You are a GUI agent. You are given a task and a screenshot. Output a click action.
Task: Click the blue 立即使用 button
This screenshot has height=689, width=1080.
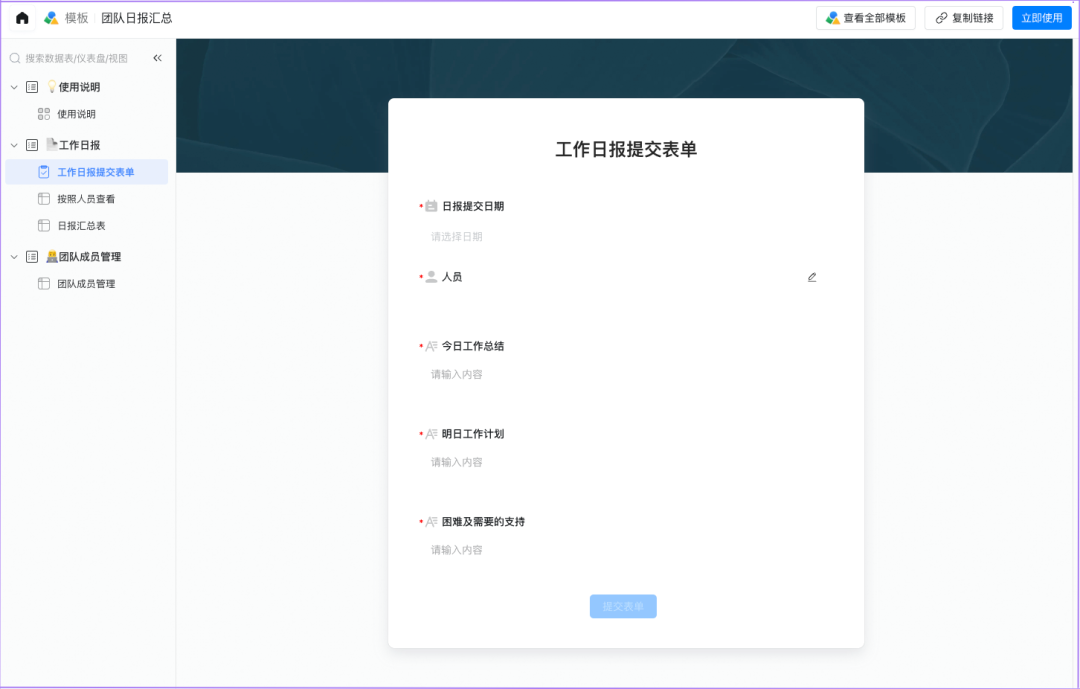click(1041, 18)
